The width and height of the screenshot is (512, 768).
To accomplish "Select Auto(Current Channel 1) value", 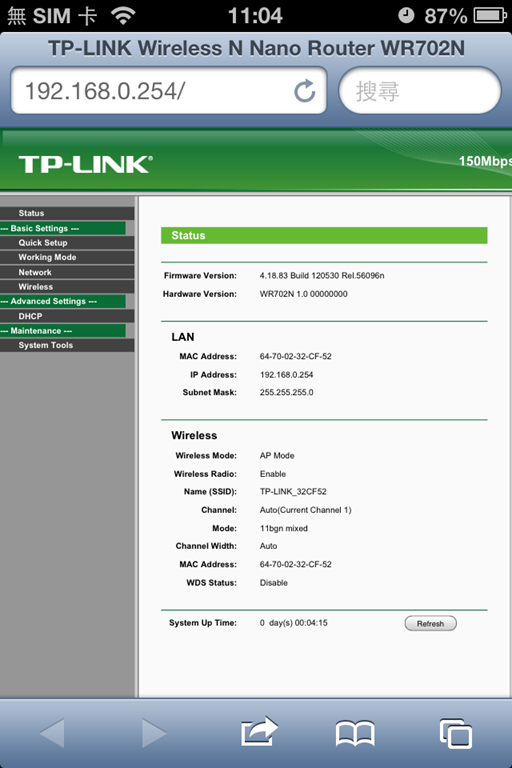I will (305, 510).
